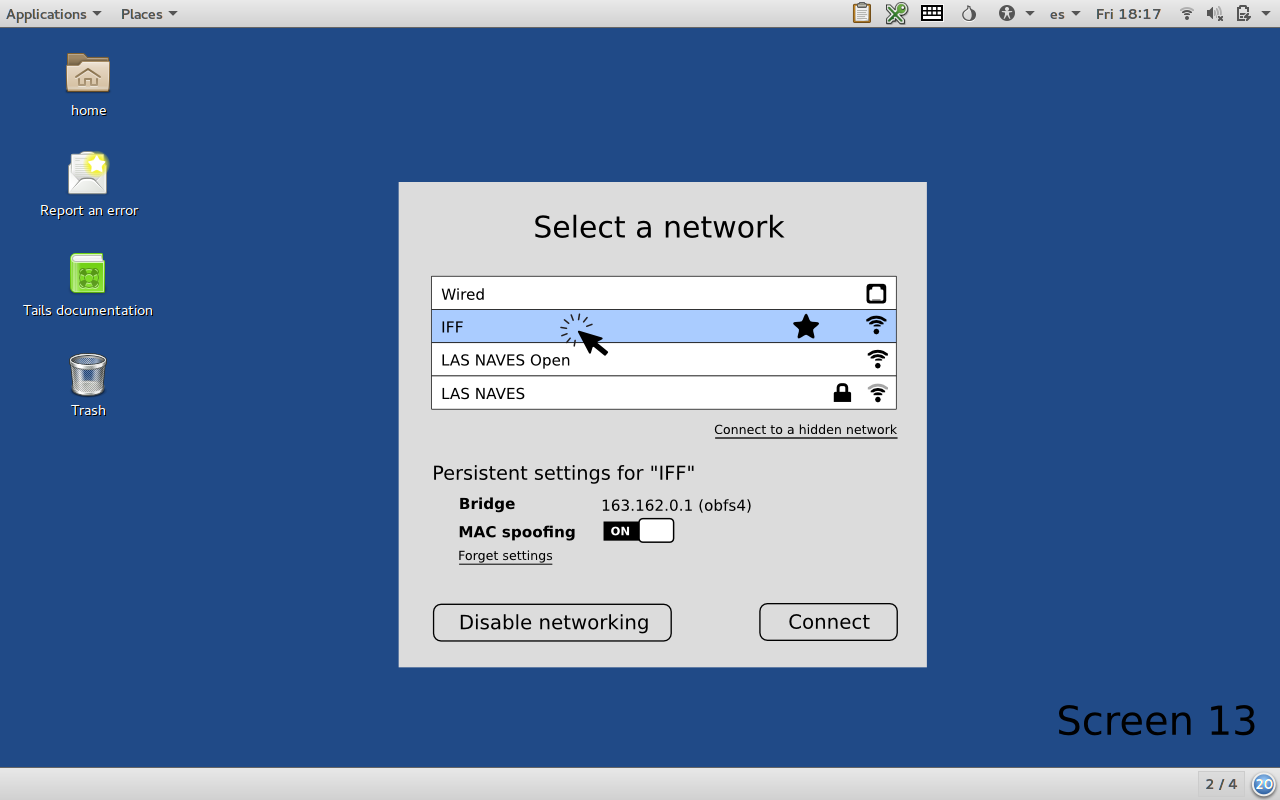Expand the universal access menu
Screen dimensions: 1280x800
point(1016,13)
